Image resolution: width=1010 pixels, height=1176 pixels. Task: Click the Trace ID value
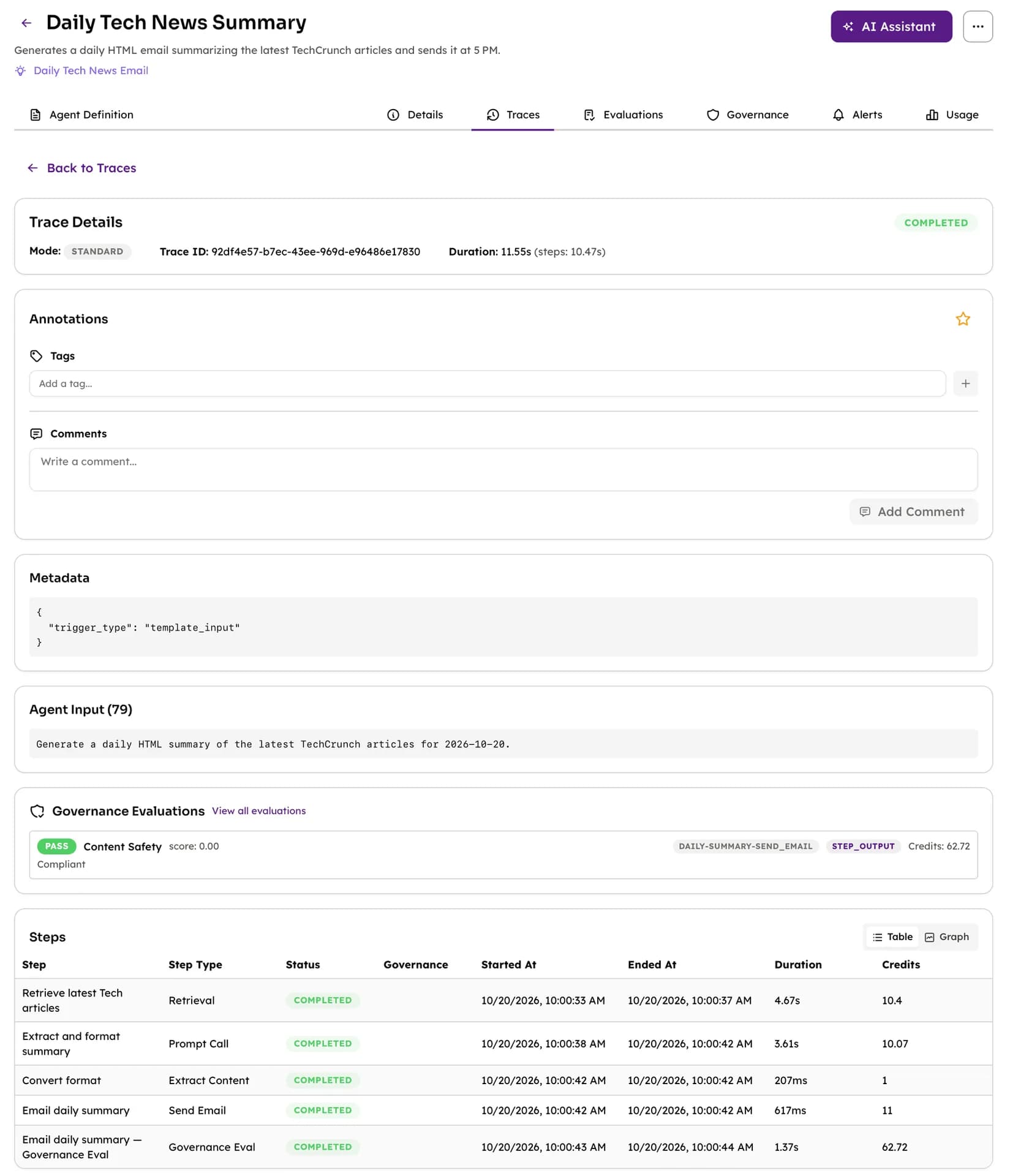pos(315,252)
